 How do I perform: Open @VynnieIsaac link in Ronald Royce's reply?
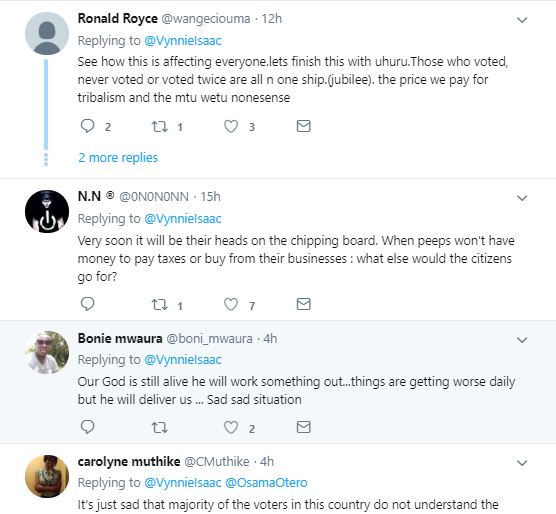[x=183, y=41]
